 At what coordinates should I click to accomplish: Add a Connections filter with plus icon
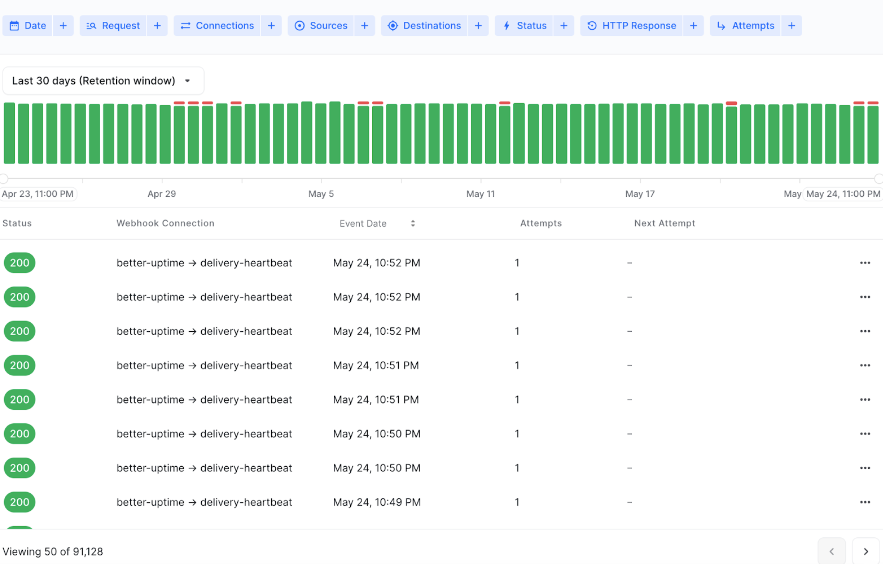(x=271, y=25)
